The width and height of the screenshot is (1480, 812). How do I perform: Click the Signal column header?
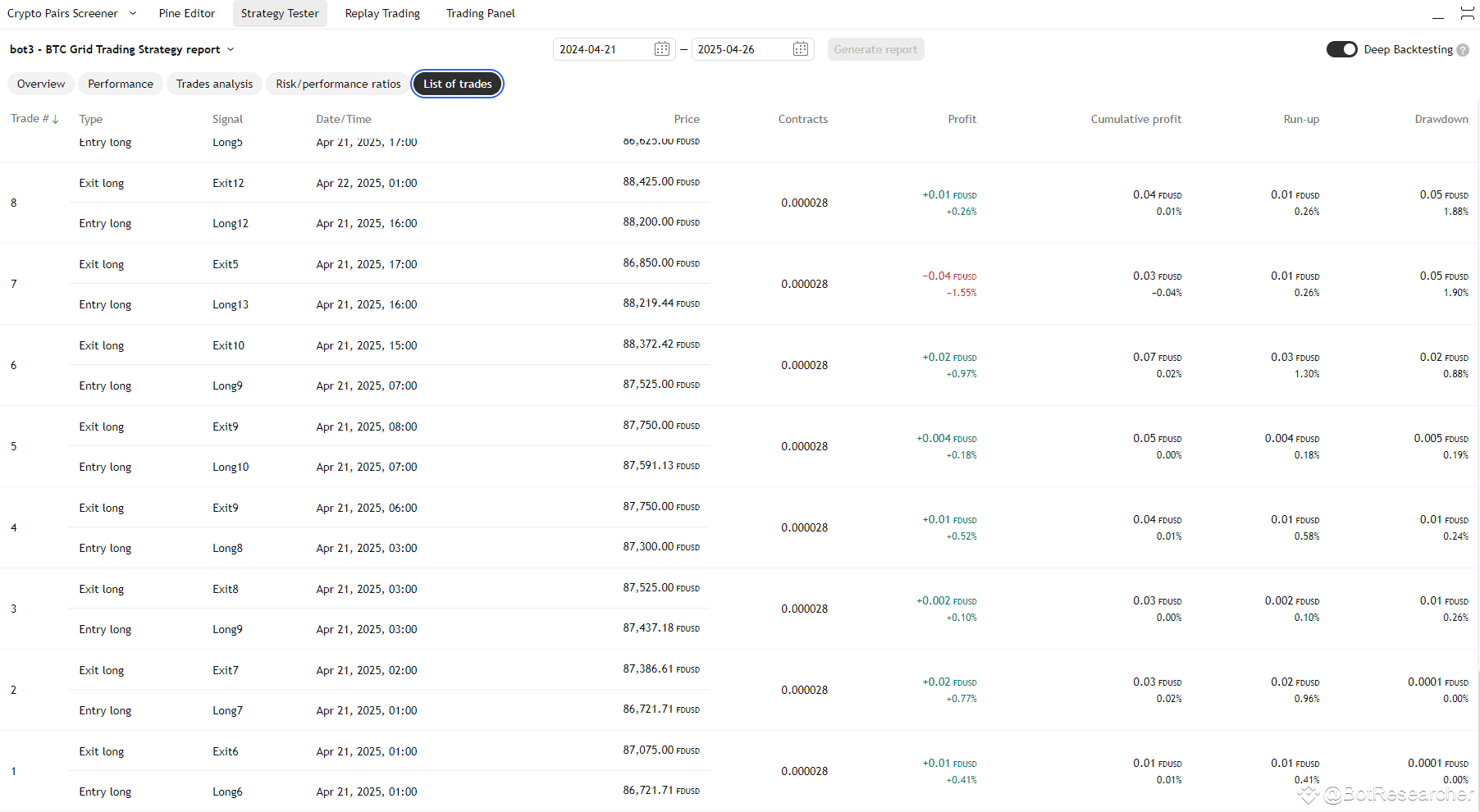tap(227, 119)
